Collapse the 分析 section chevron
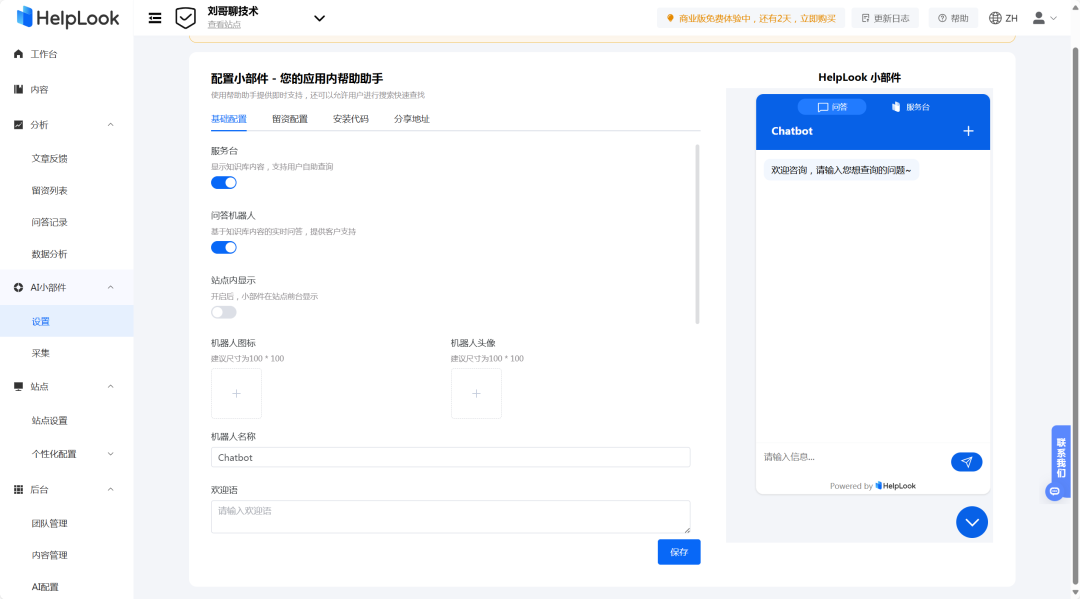Viewport: 1080px width, 599px height. pos(111,125)
